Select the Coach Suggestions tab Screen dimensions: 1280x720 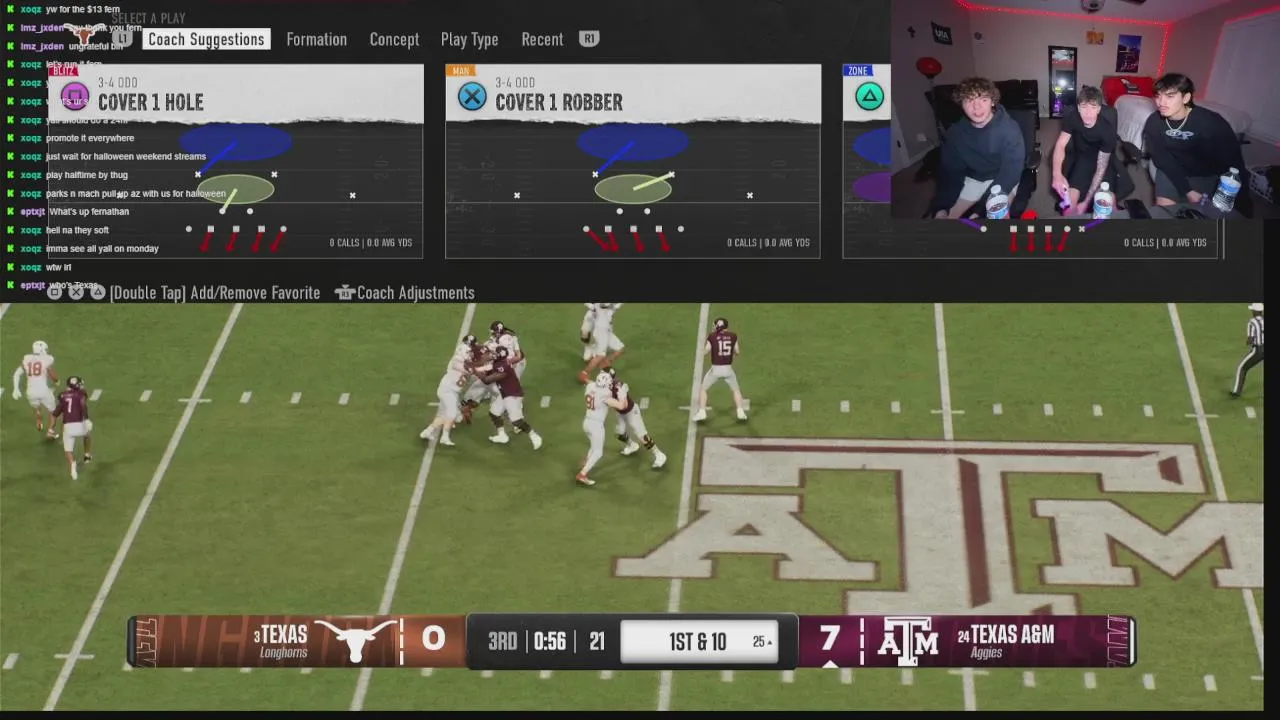point(206,39)
